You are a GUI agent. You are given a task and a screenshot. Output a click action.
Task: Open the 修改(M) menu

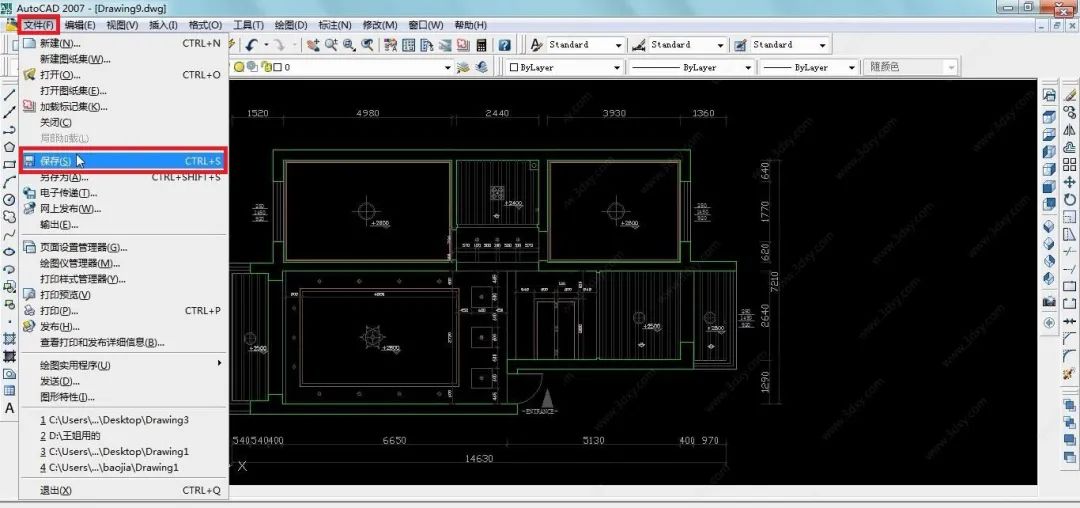click(x=380, y=25)
